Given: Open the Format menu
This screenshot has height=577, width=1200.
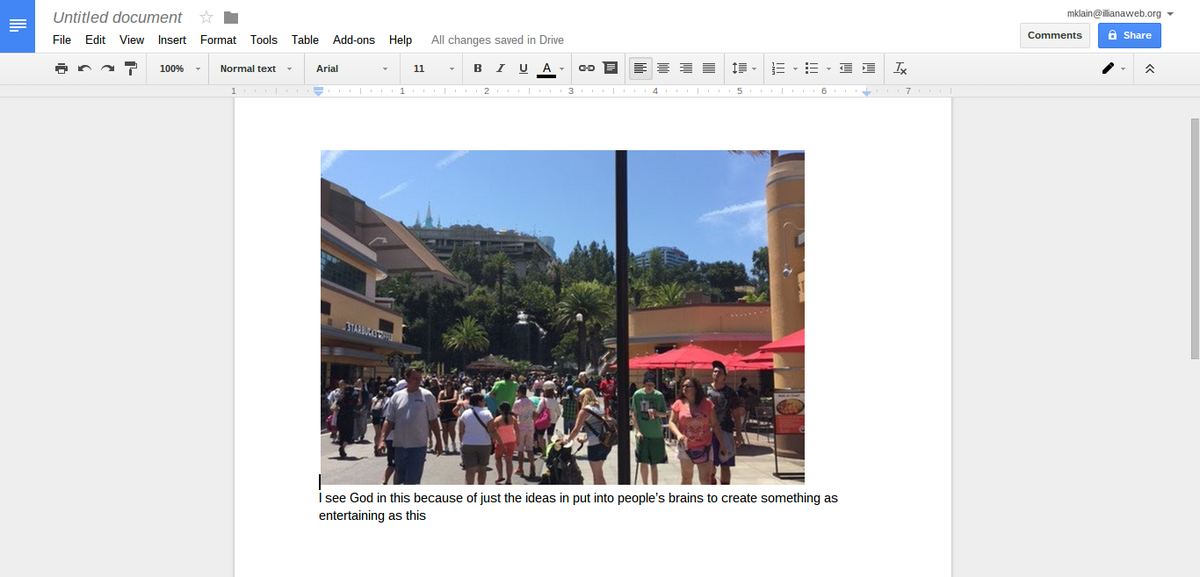Looking at the screenshot, I should (218, 40).
